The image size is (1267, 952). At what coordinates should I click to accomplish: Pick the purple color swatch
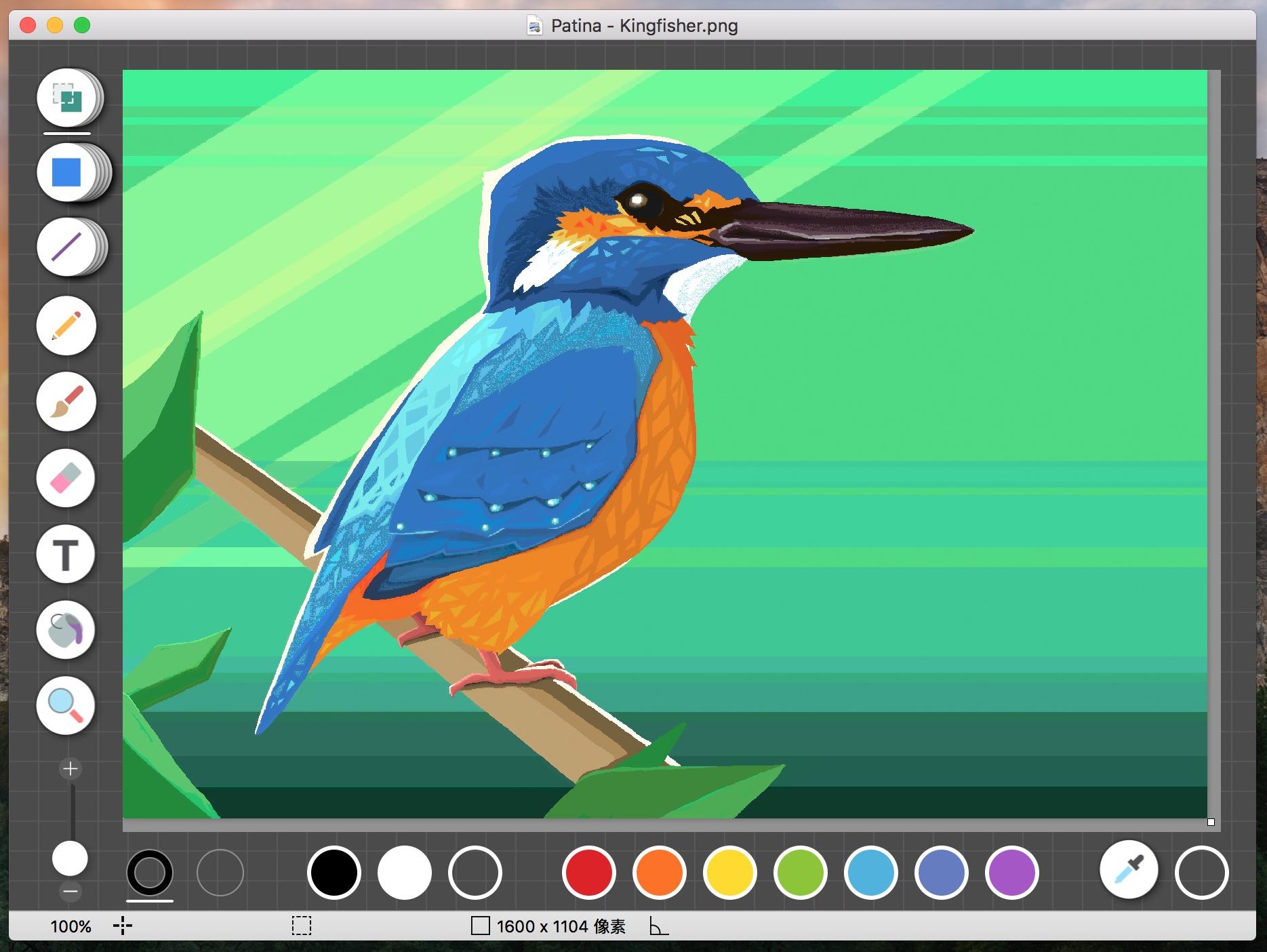1012,873
